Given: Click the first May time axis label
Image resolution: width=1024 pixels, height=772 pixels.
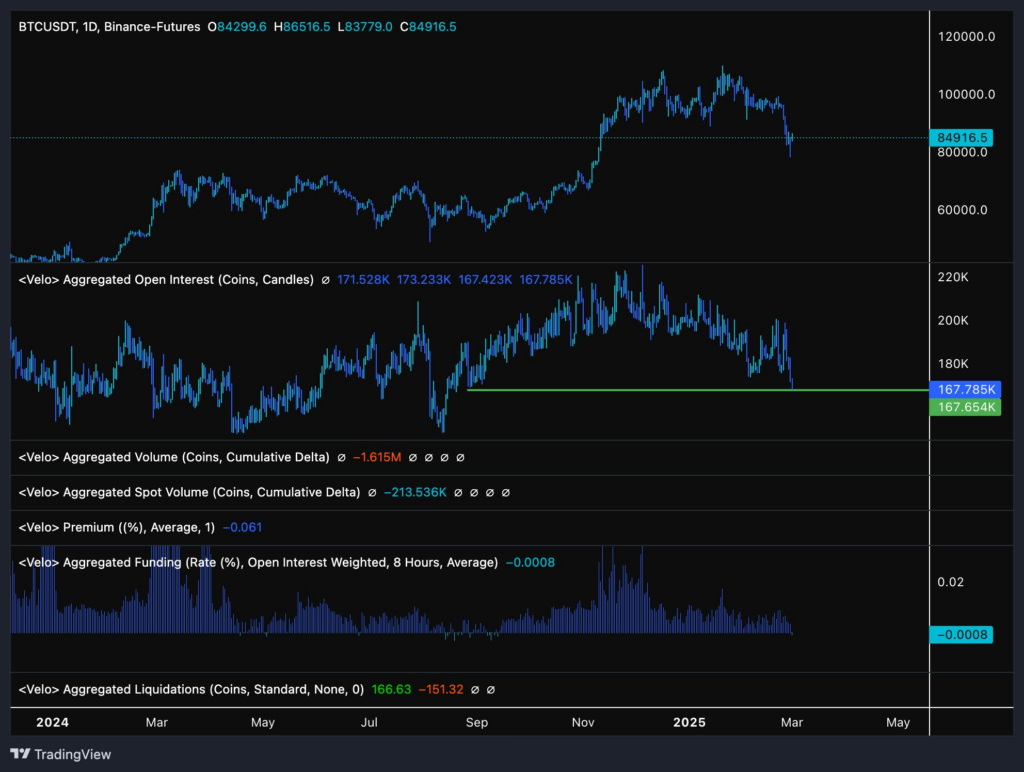Looking at the screenshot, I should tap(263, 722).
